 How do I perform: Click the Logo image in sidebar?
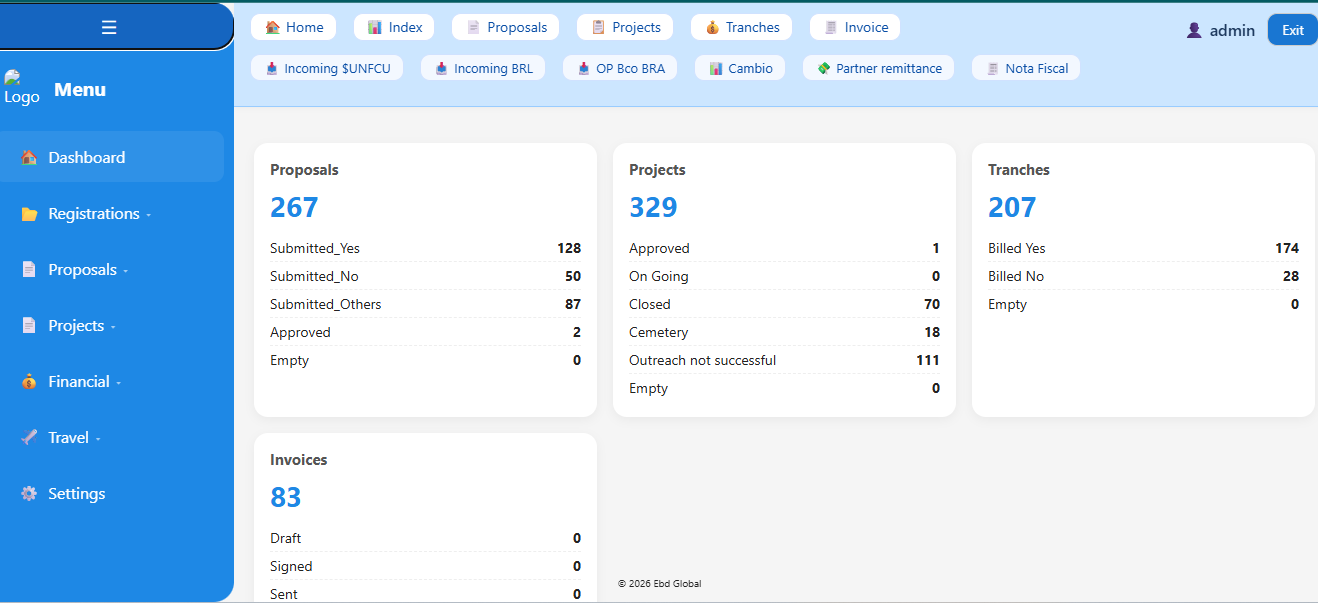tap(22, 88)
